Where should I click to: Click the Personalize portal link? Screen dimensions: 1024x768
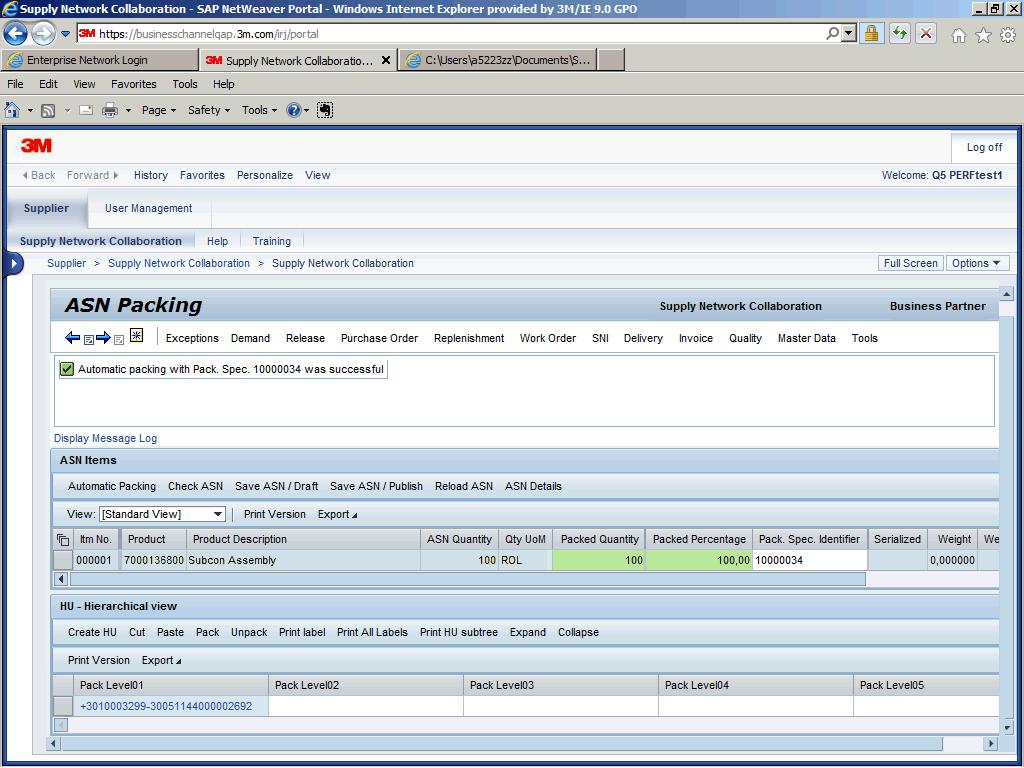point(264,175)
